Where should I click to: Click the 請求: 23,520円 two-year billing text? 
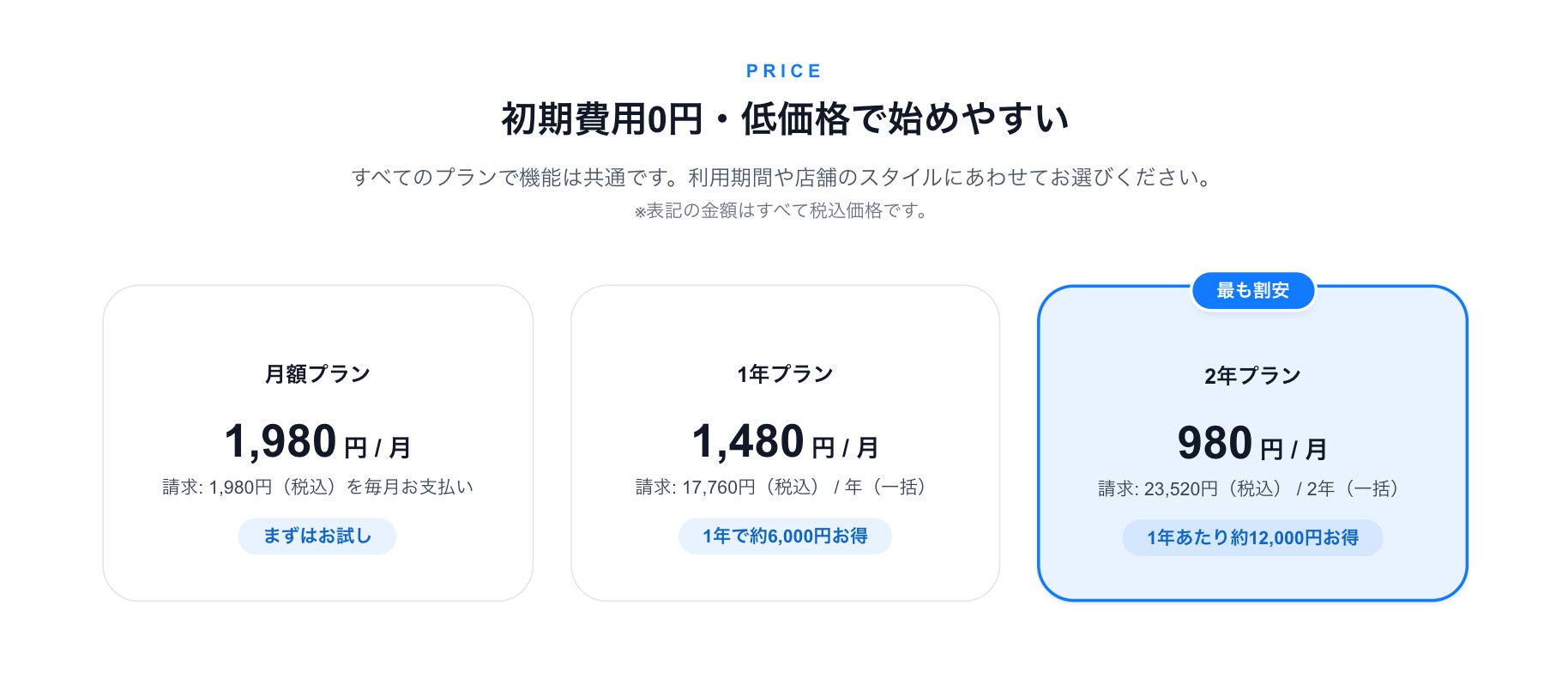tap(1252, 489)
